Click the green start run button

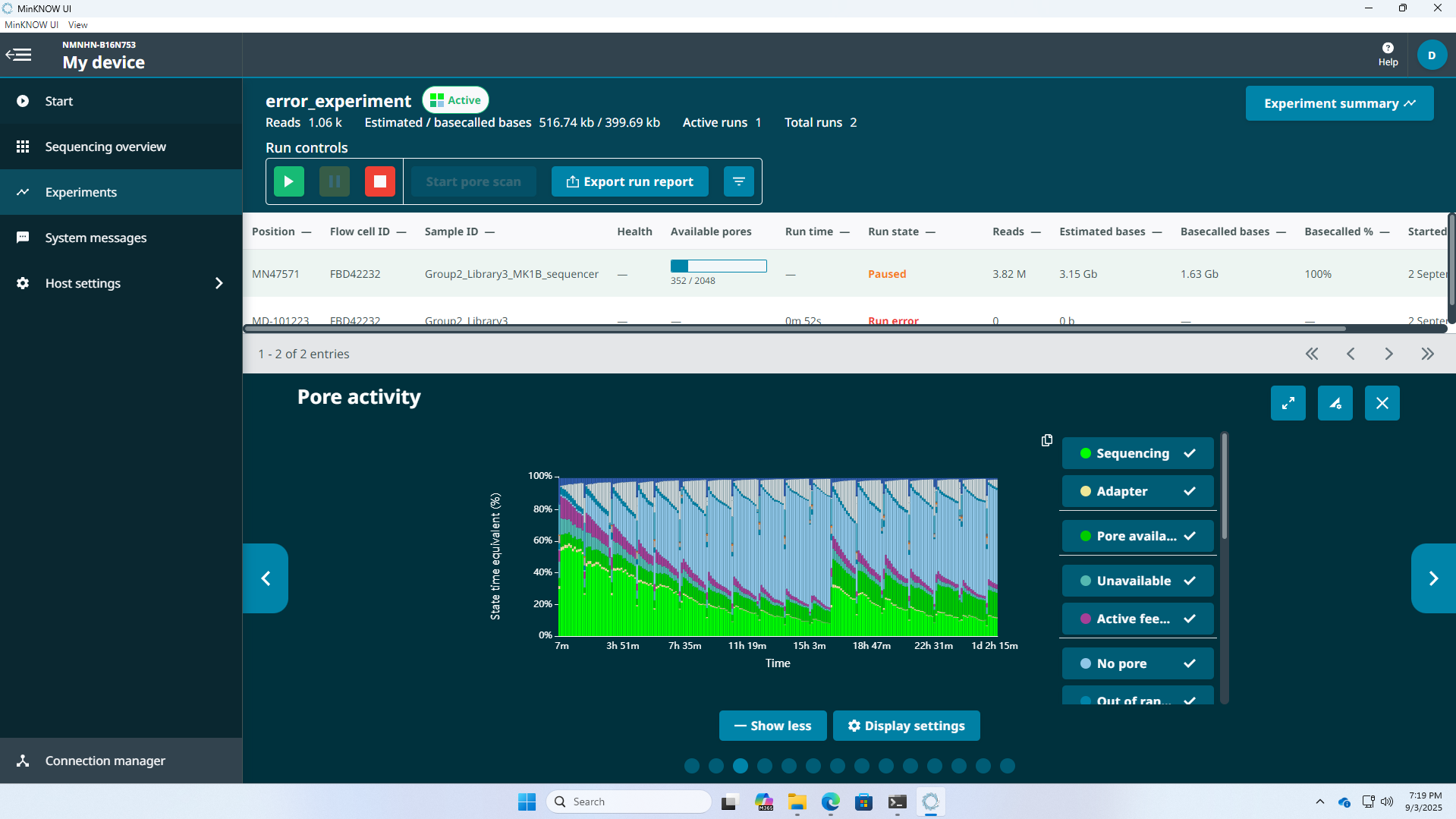(288, 181)
